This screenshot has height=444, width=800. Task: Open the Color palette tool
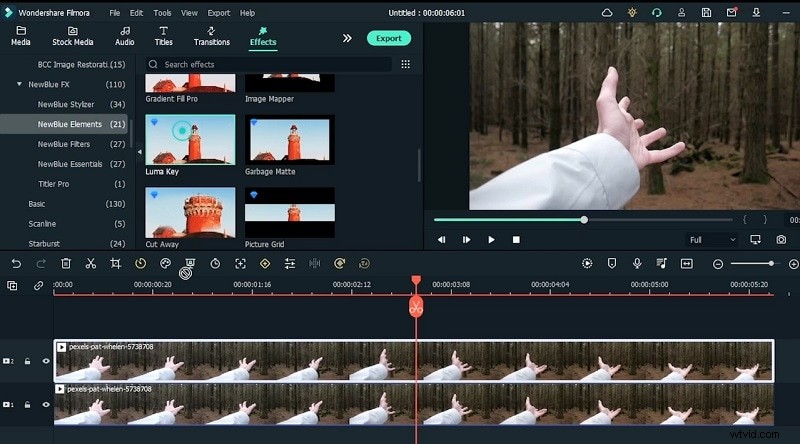[x=165, y=263]
